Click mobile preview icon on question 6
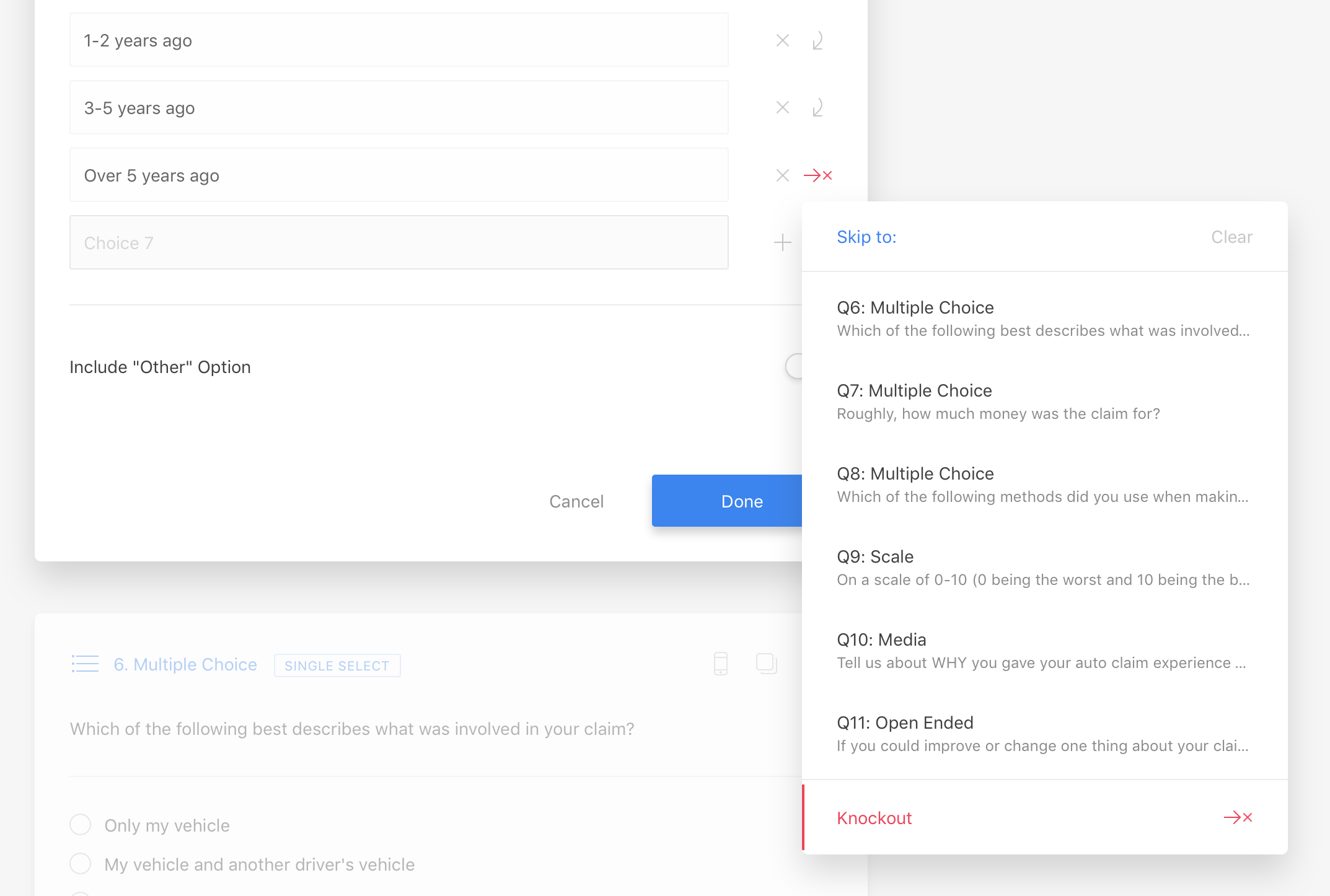 point(720,664)
